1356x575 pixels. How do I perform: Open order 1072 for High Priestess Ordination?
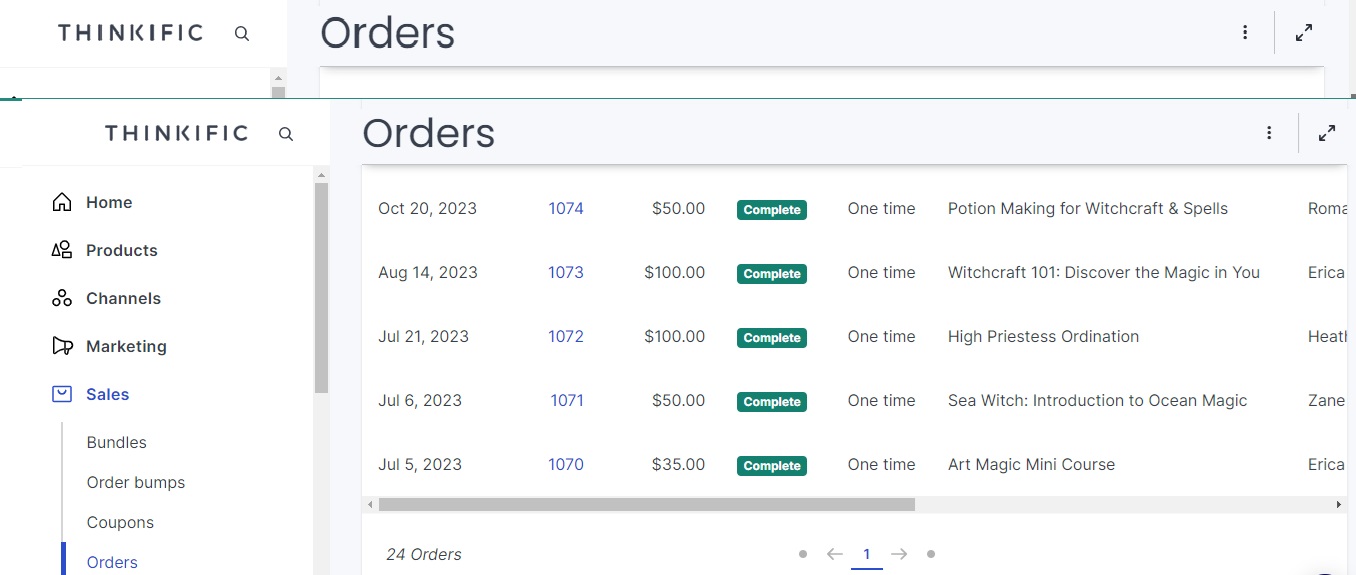click(x=566, y=336)
